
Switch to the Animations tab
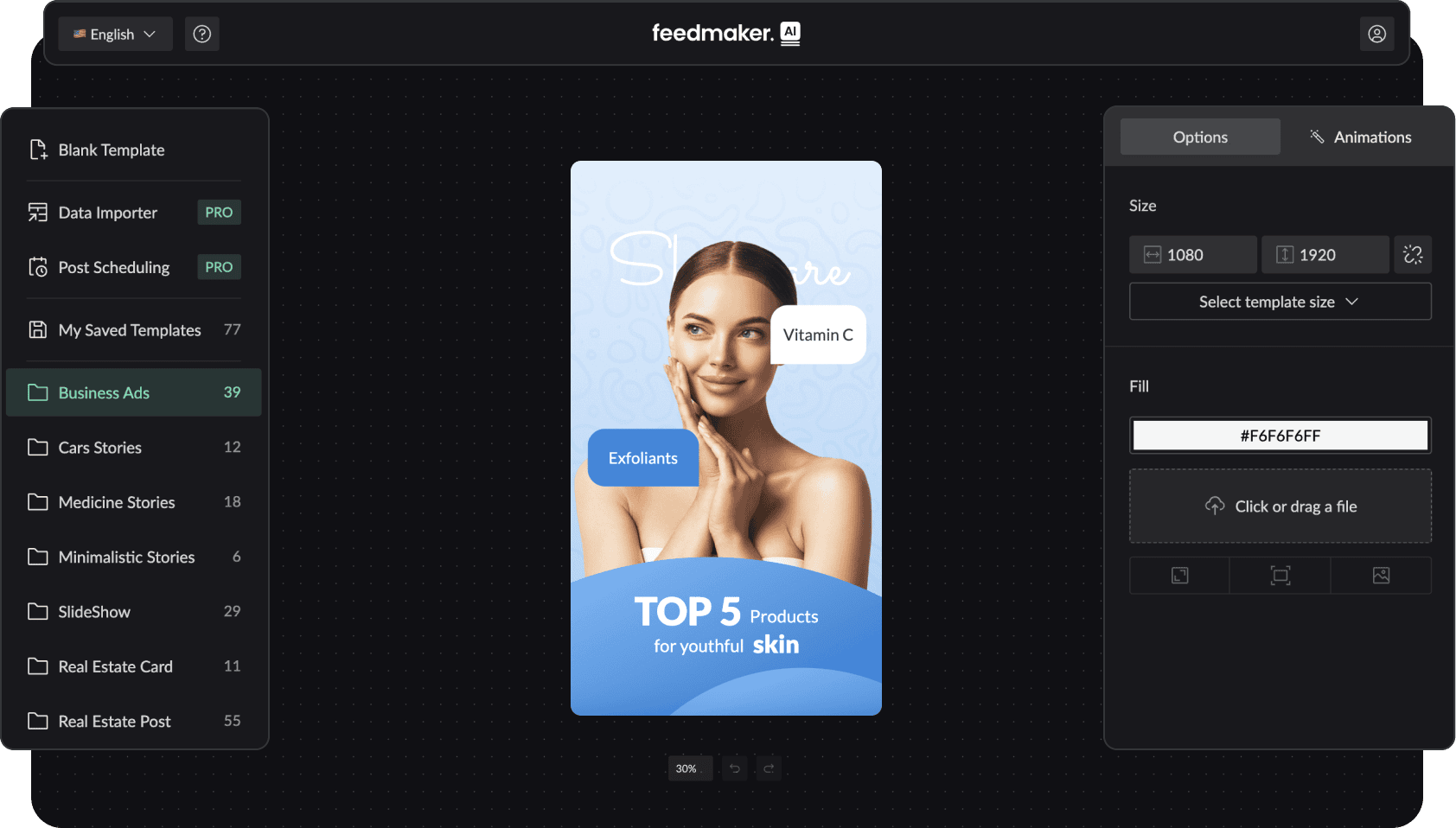click(x=1360, y=137)
